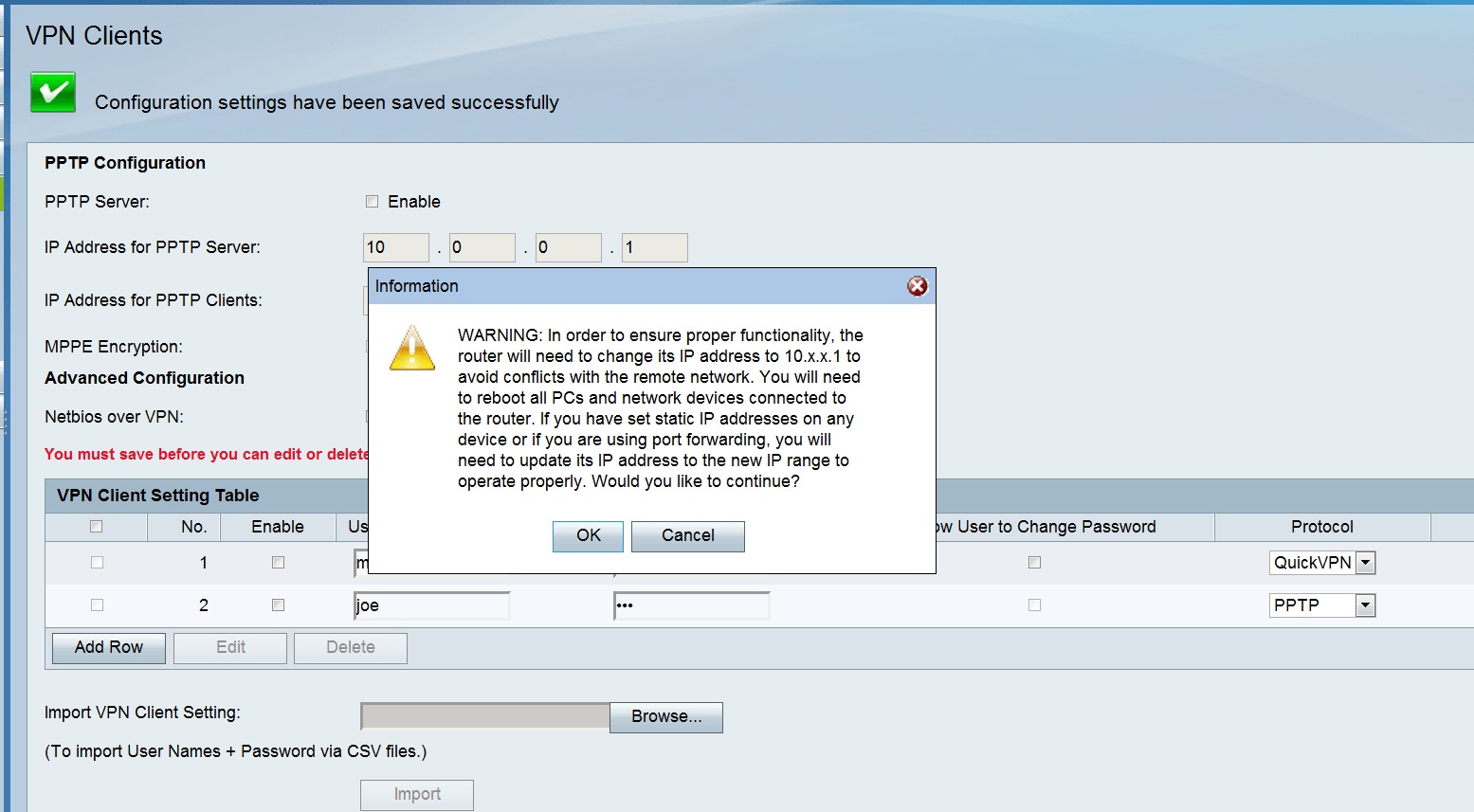This screenshot has height=812, width=1474.
Task: Click third octet field of PPTP server IP
Action: point(569,247)
